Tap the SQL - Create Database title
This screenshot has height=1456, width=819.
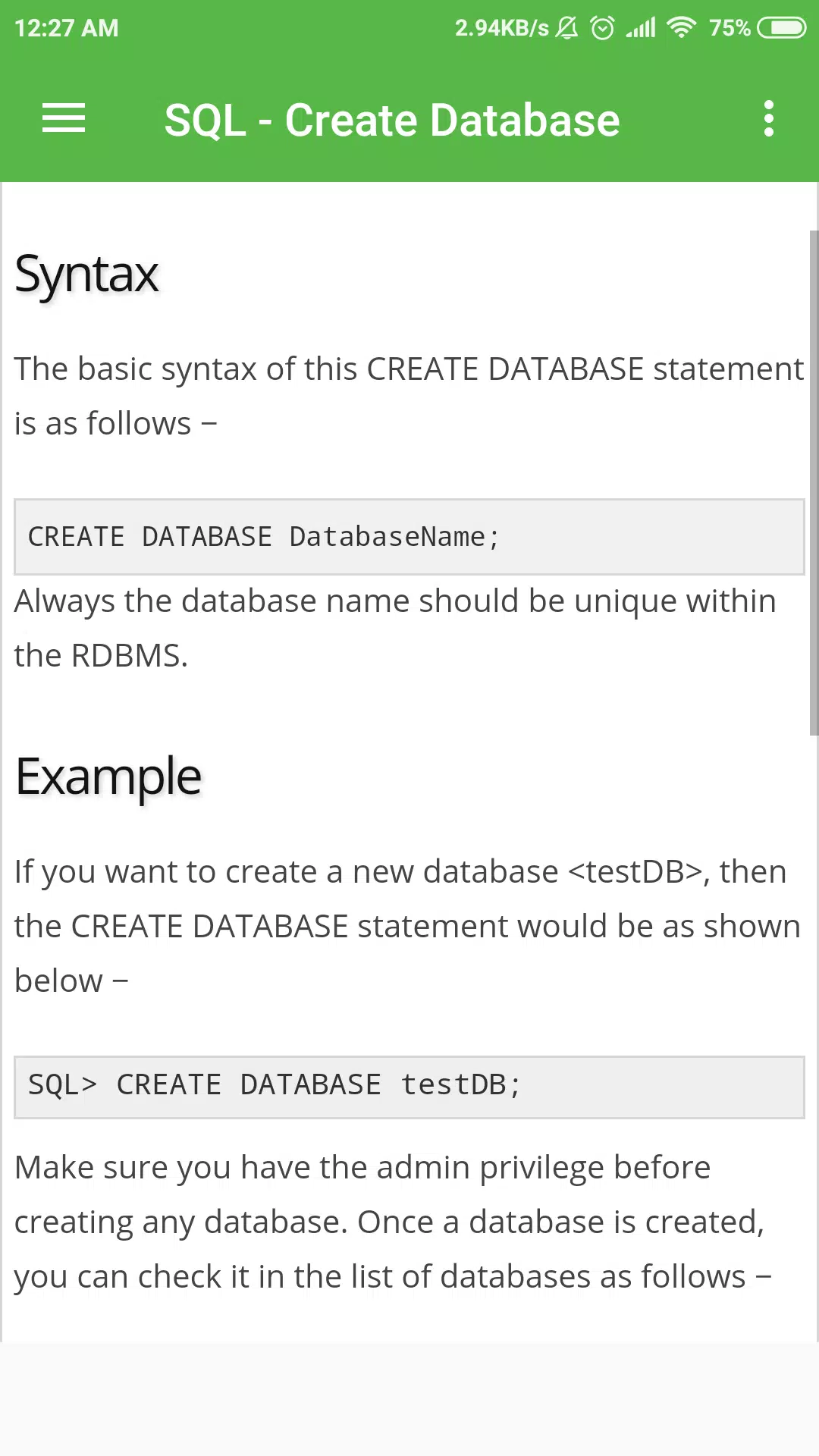click(392, 120)
